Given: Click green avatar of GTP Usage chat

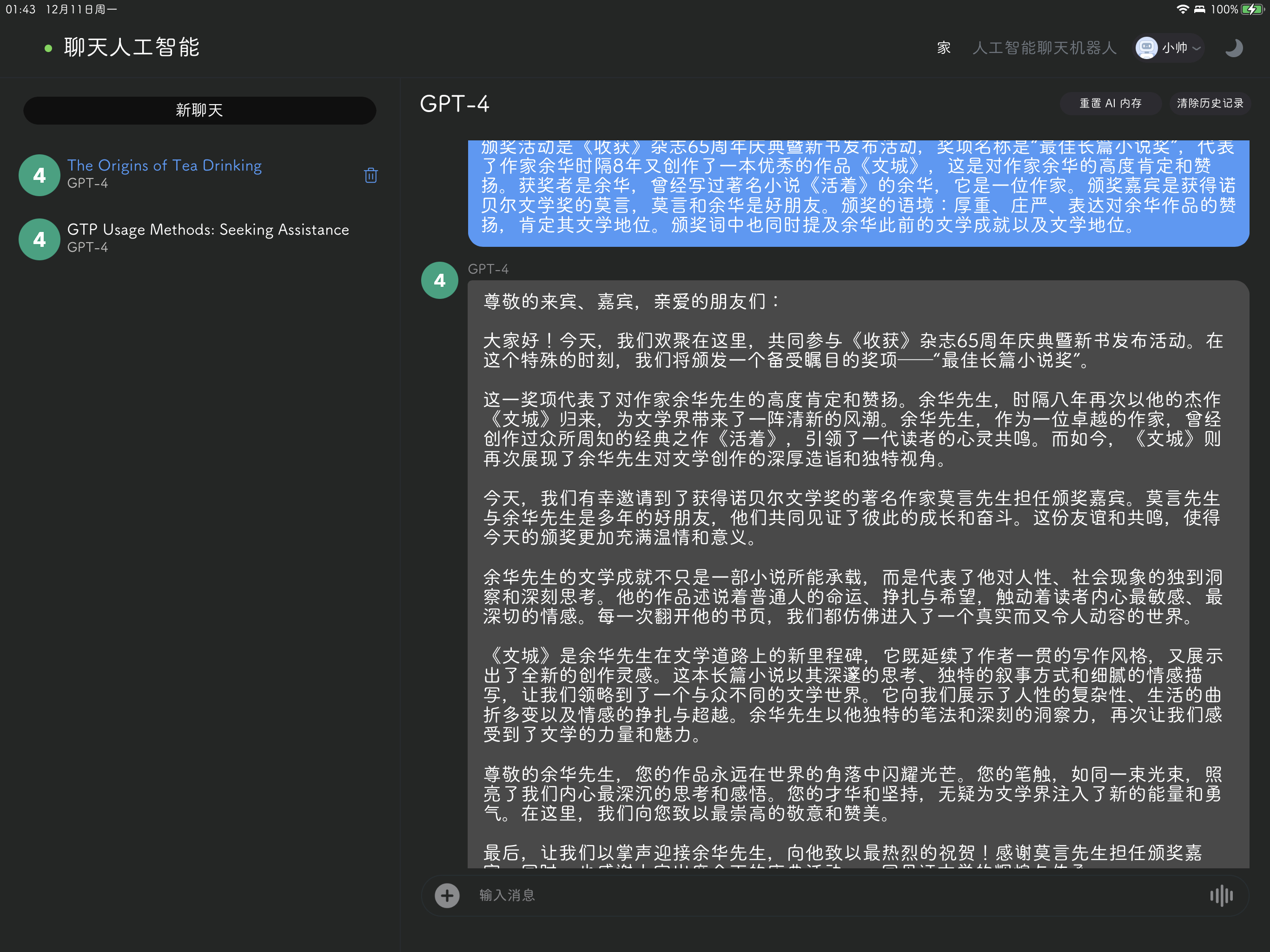Looking at the screenshot, I should (x=39, y=239).
